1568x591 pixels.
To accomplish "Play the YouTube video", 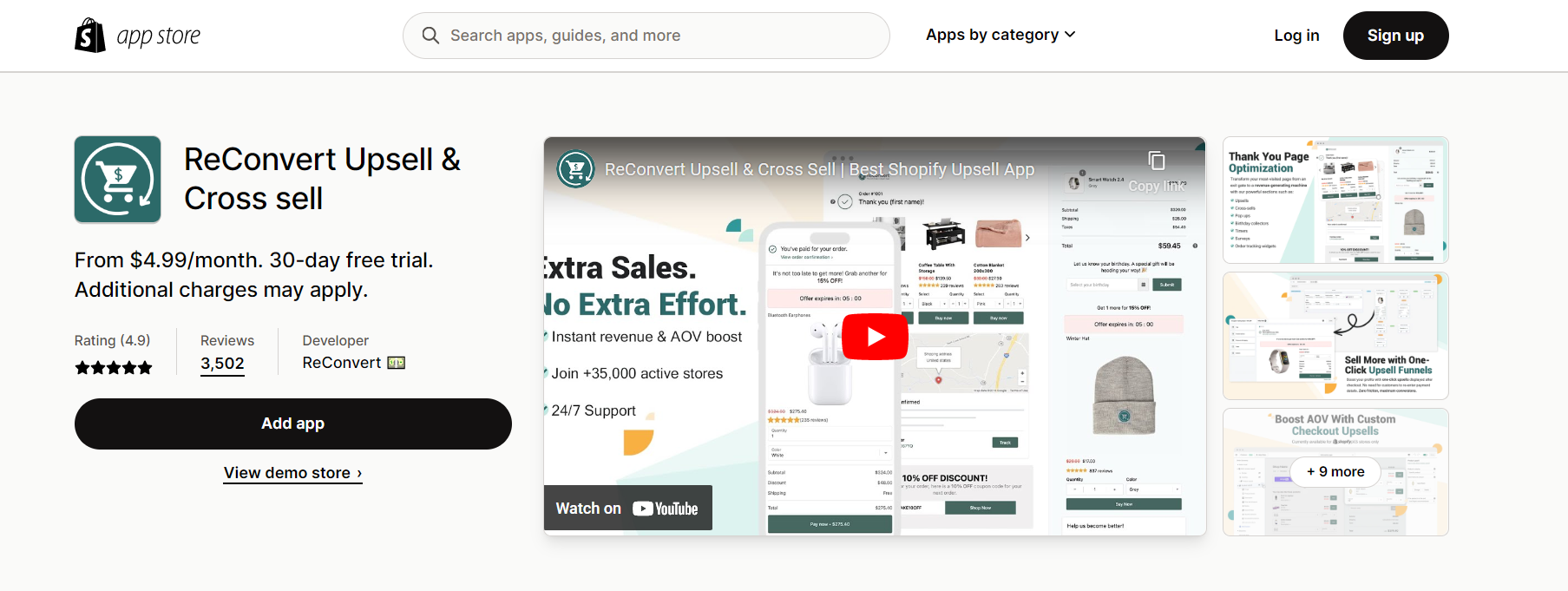I will [x=875, y=337].
